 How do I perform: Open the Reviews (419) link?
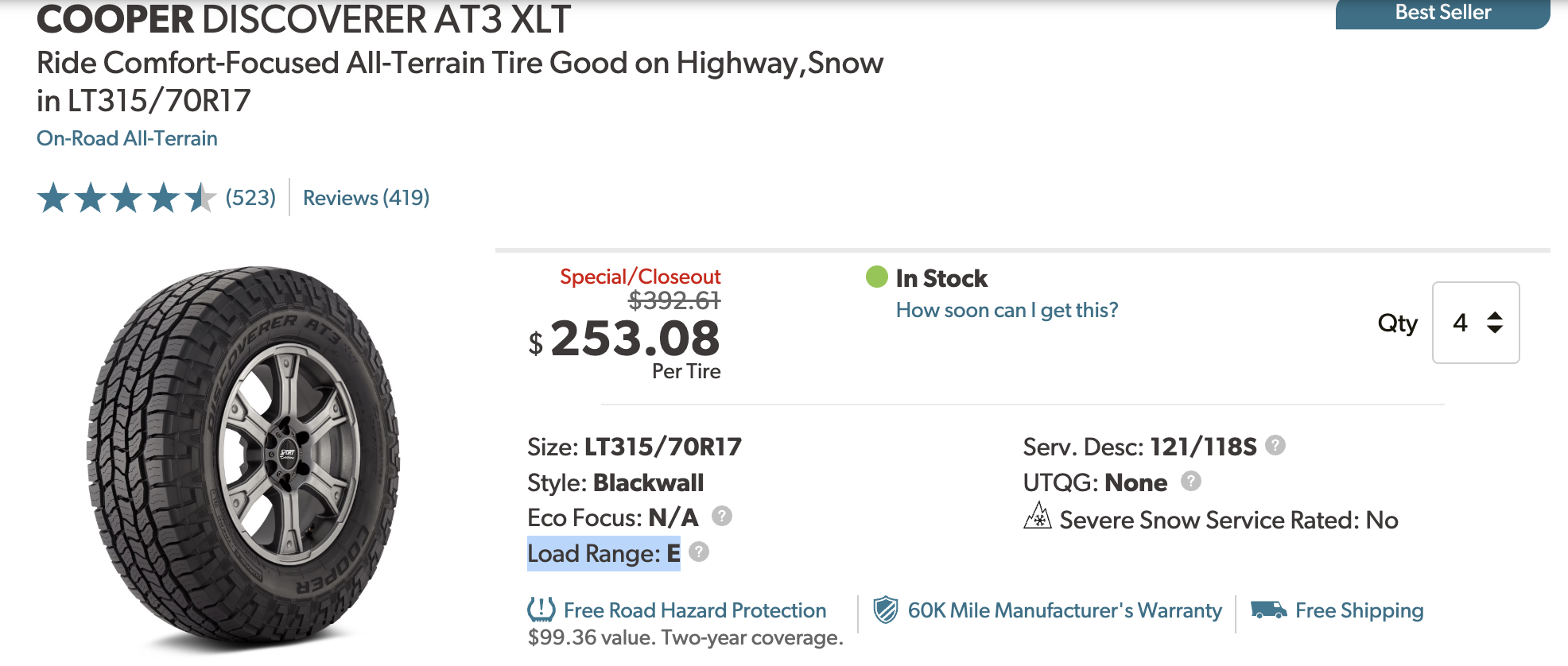point(366,198)
